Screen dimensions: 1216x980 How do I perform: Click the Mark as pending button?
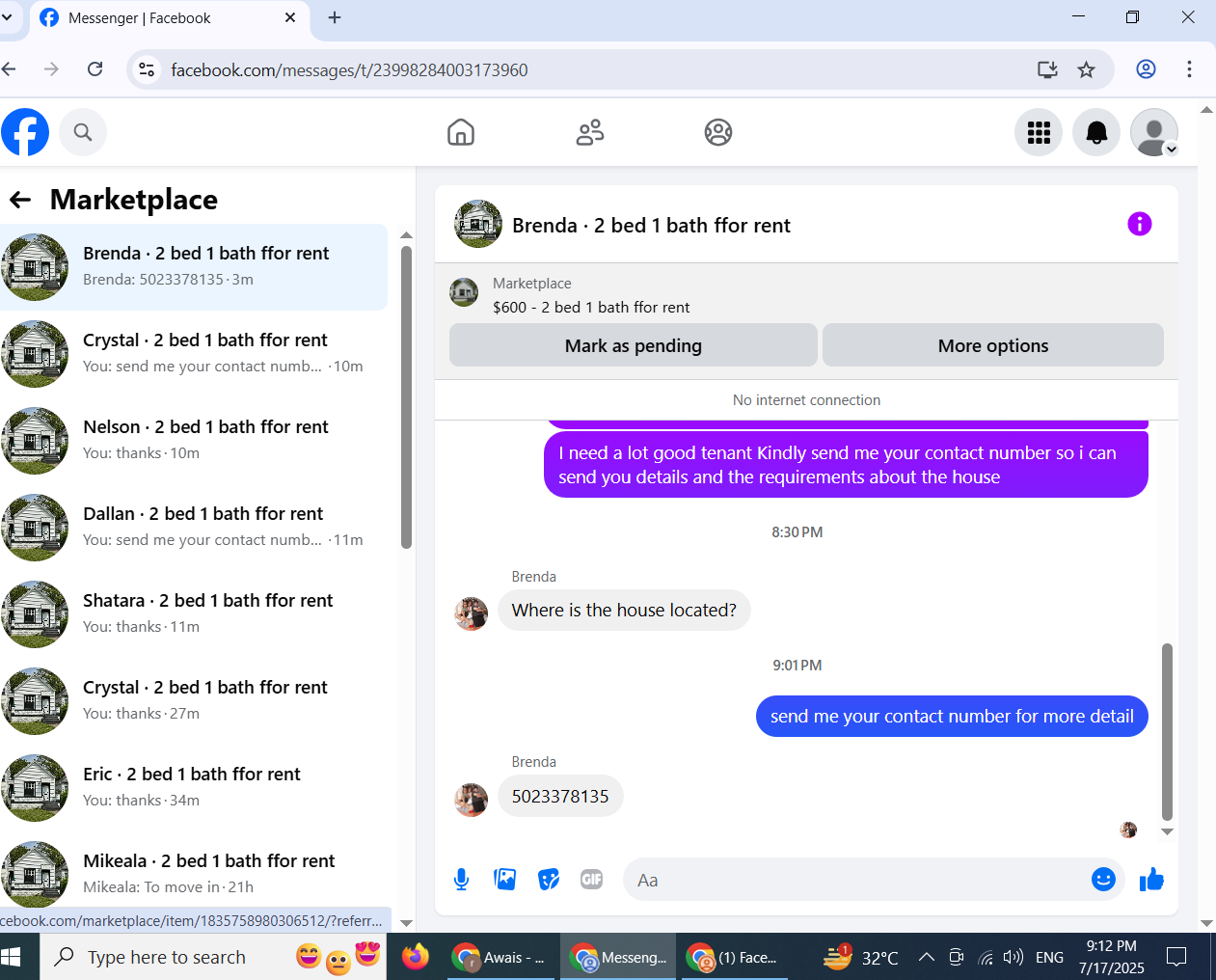point(634,345)
